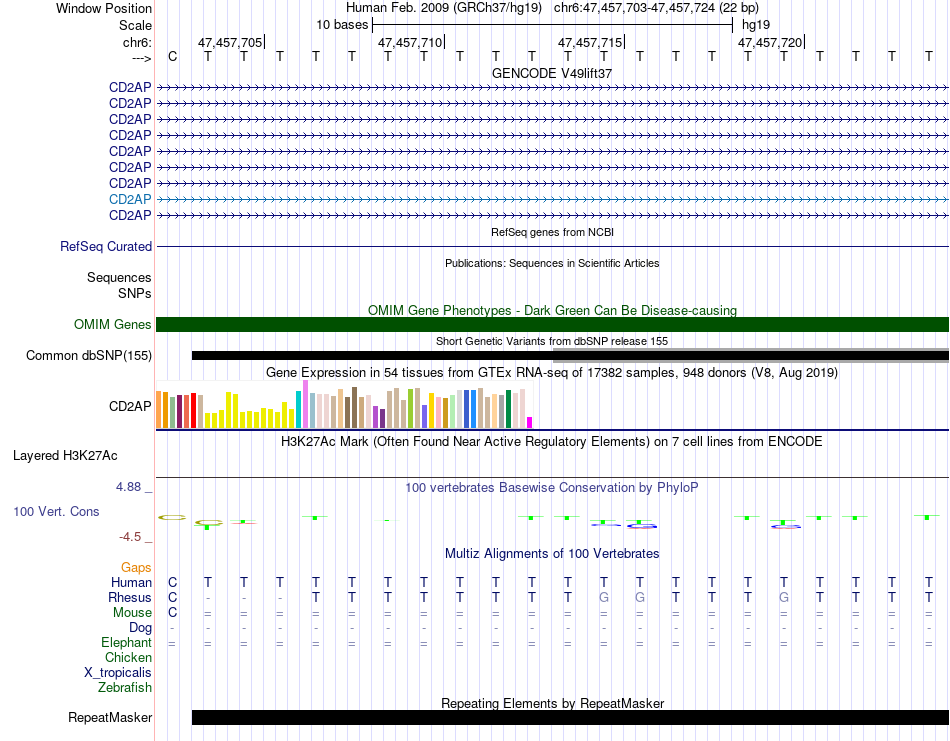Open the GENCODE V49lift37 track title
Image resolution: width=950 pixels, height=741 pixels.
pyautogui.click(x=552, y=73)
